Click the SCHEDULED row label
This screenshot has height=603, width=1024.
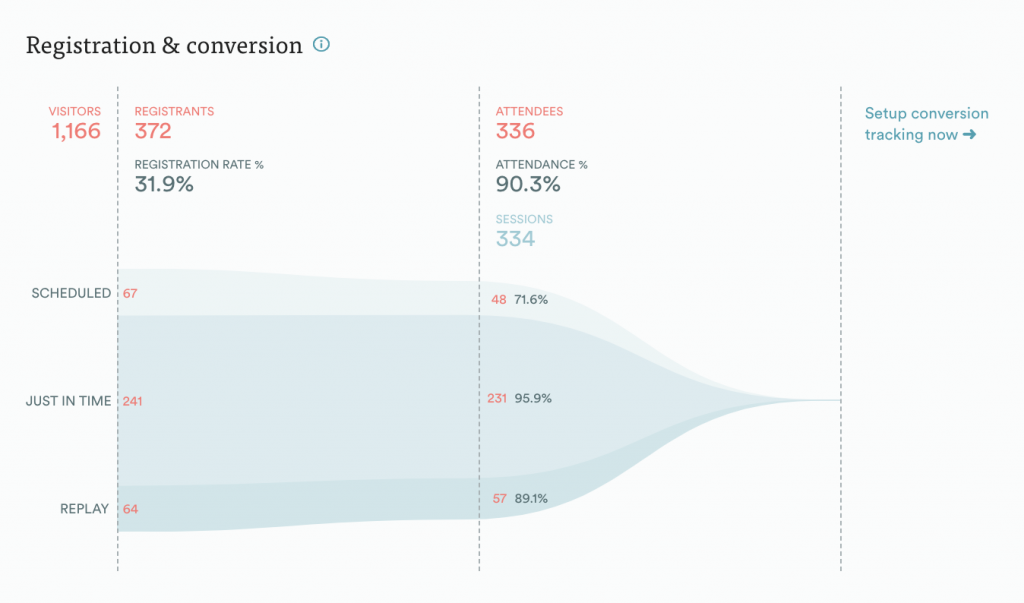[x=71, y=294]
